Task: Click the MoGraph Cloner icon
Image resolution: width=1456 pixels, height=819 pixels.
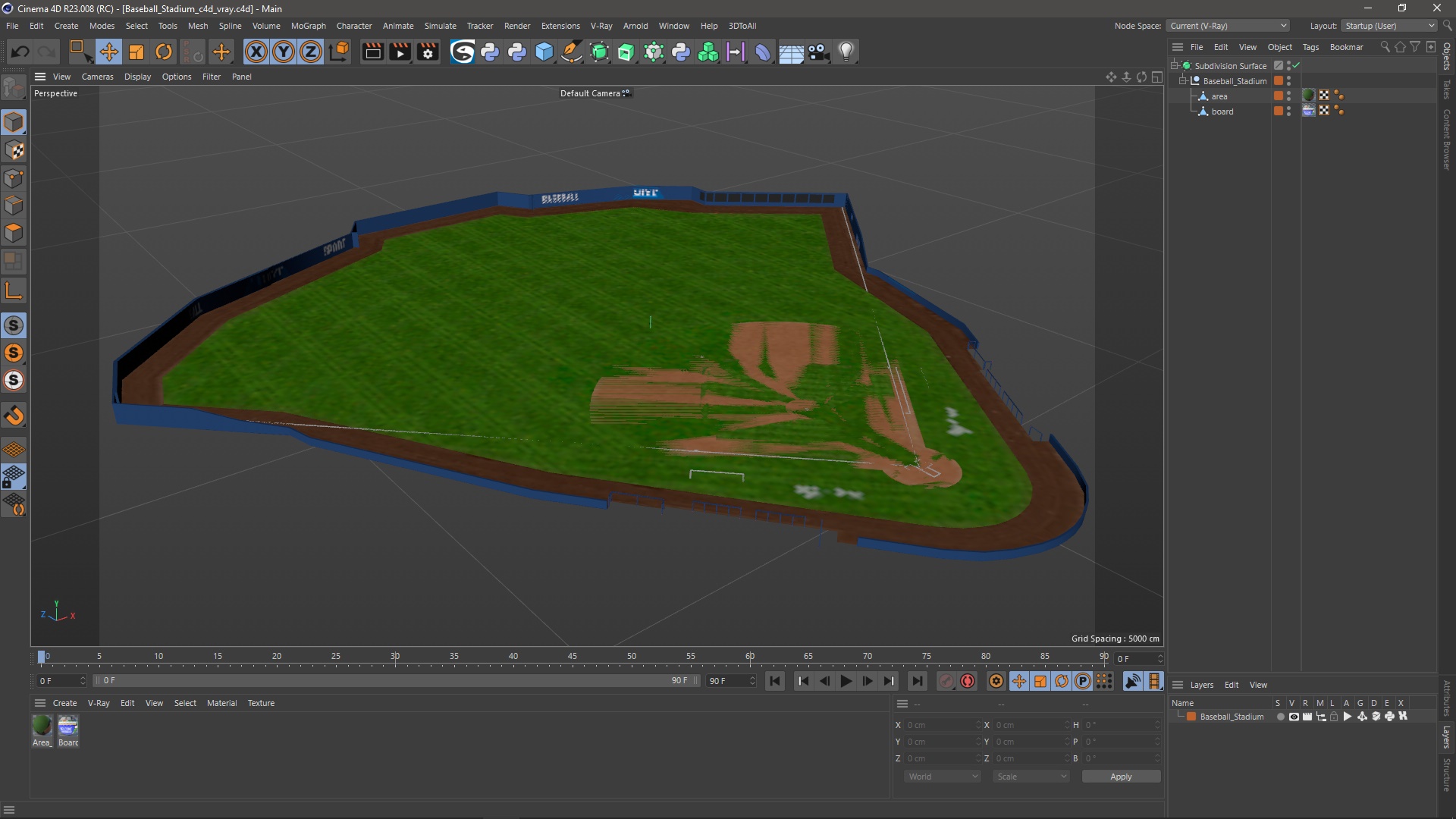Action: pyautogui.click(x=708, y=52)
